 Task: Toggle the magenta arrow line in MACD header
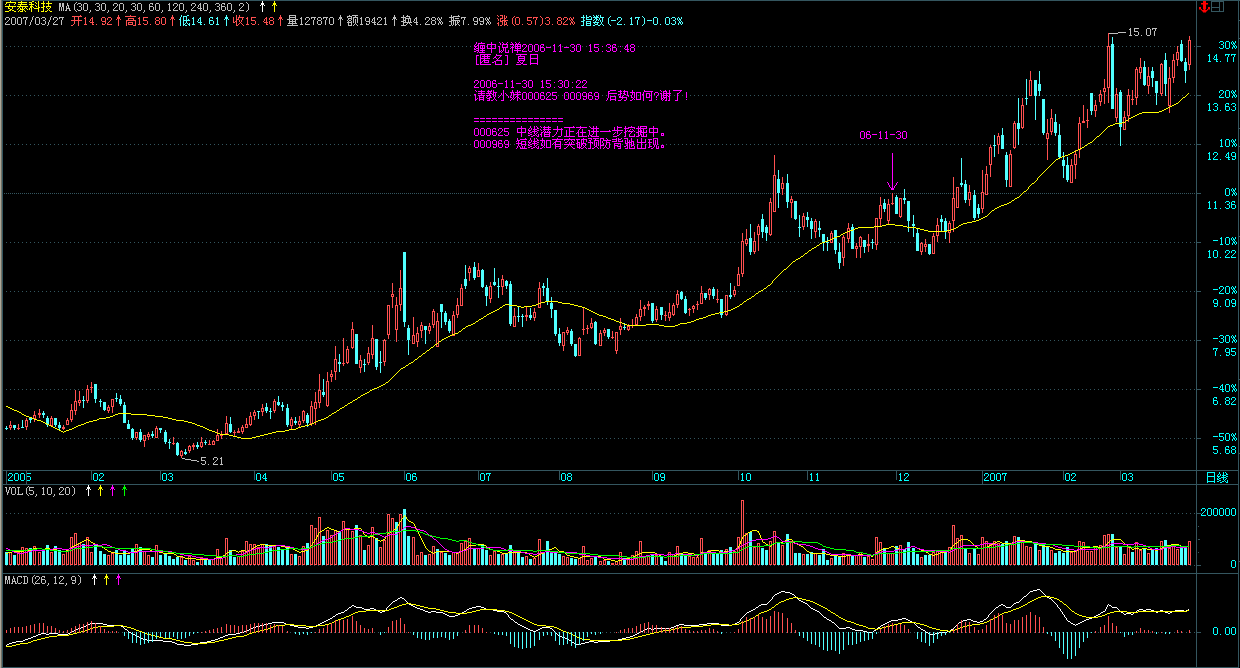(x=119, y=580)
